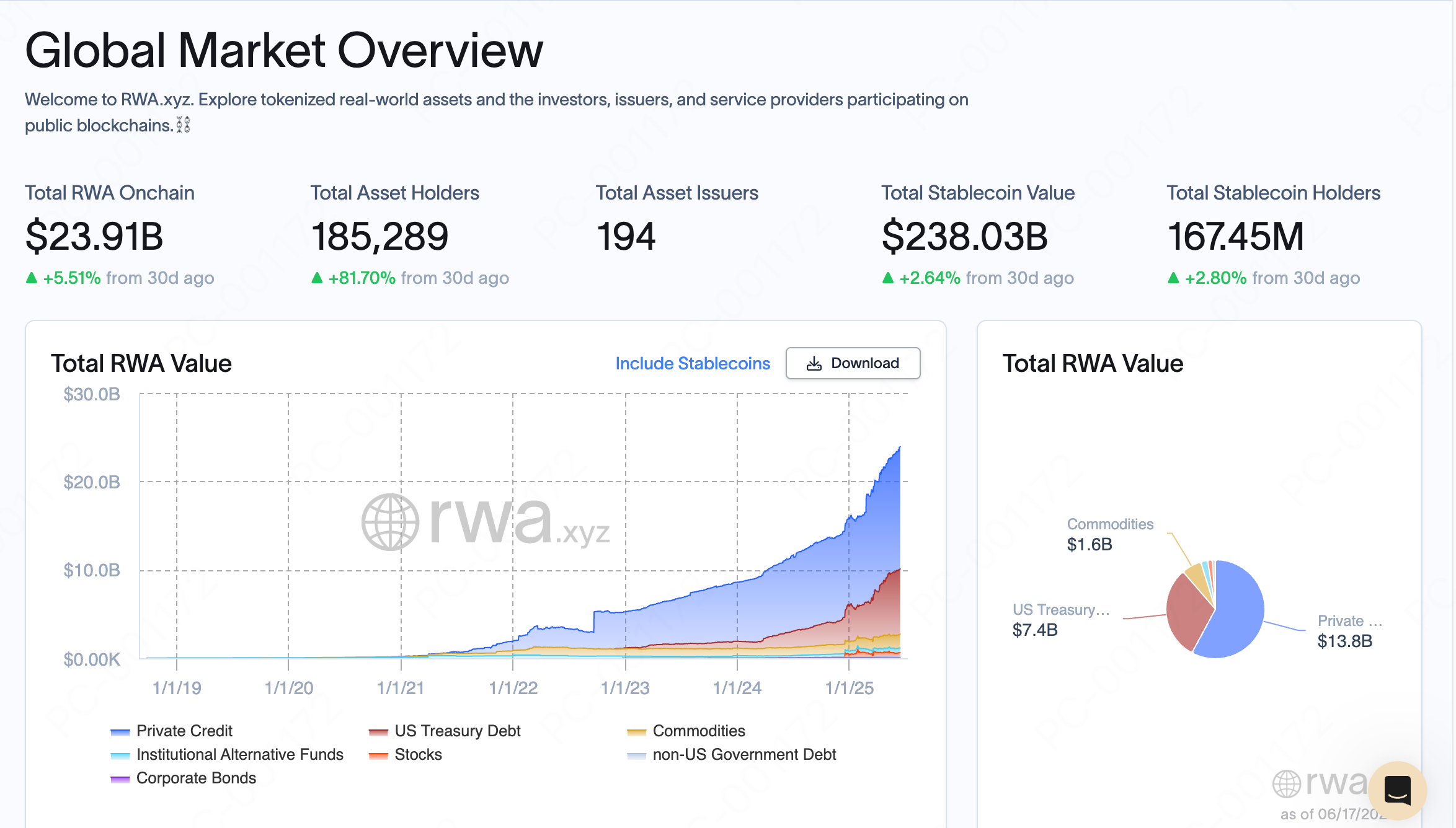Toggle non-US Government Debt legend entry
The height and width of the screenshot is (828, 1456).
pyautogui.click(x=744, y=754)
